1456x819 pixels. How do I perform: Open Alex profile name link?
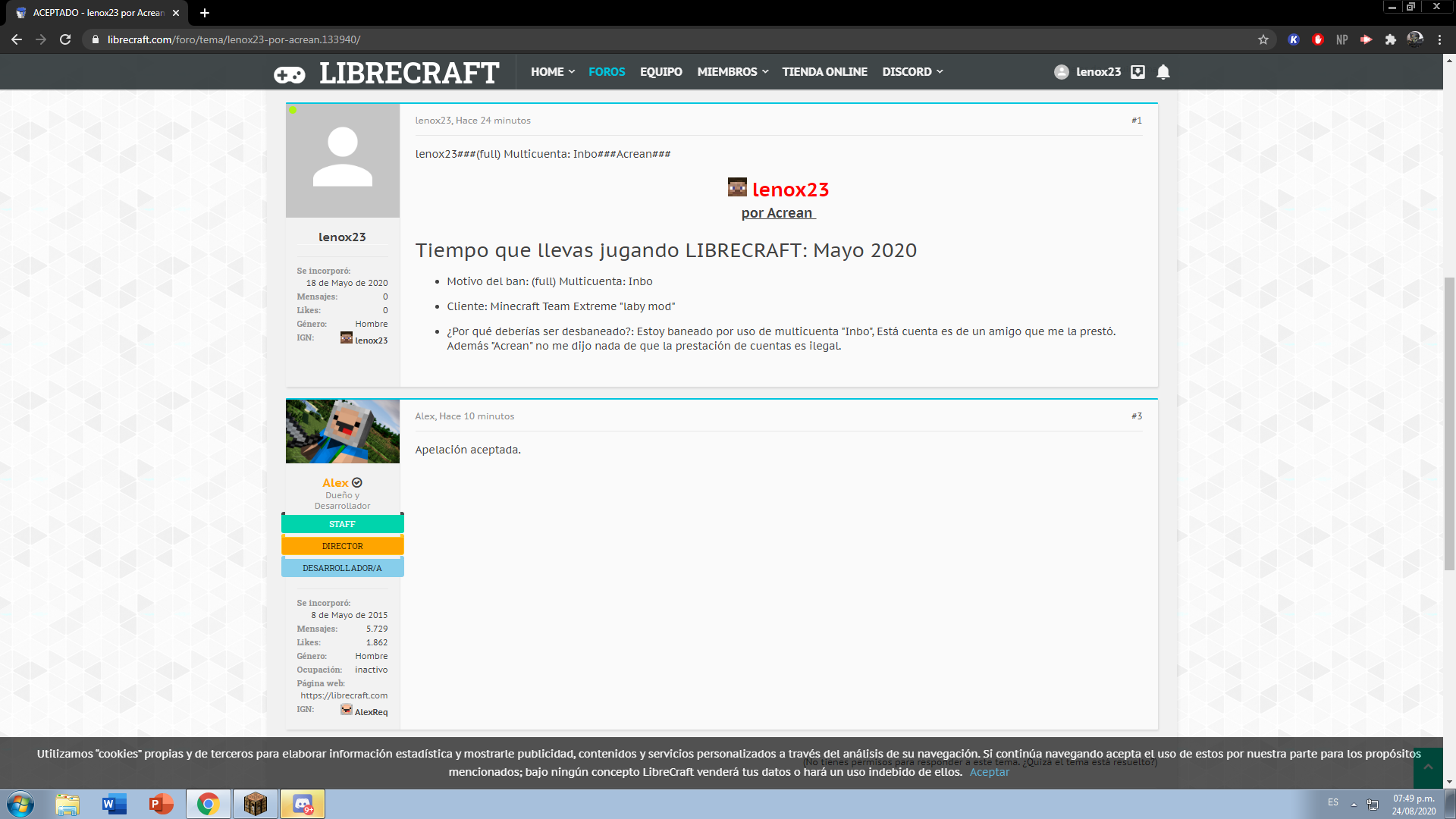point(335,483)
